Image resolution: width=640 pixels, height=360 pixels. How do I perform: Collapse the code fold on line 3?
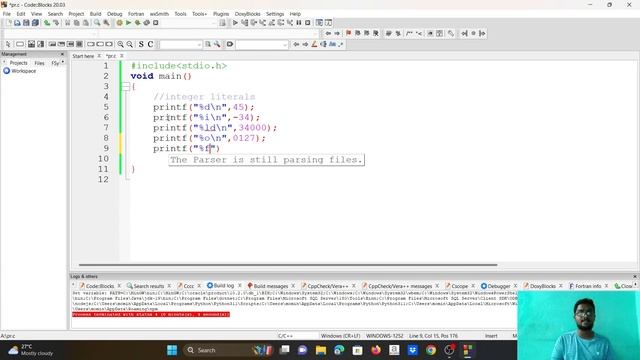126,86
